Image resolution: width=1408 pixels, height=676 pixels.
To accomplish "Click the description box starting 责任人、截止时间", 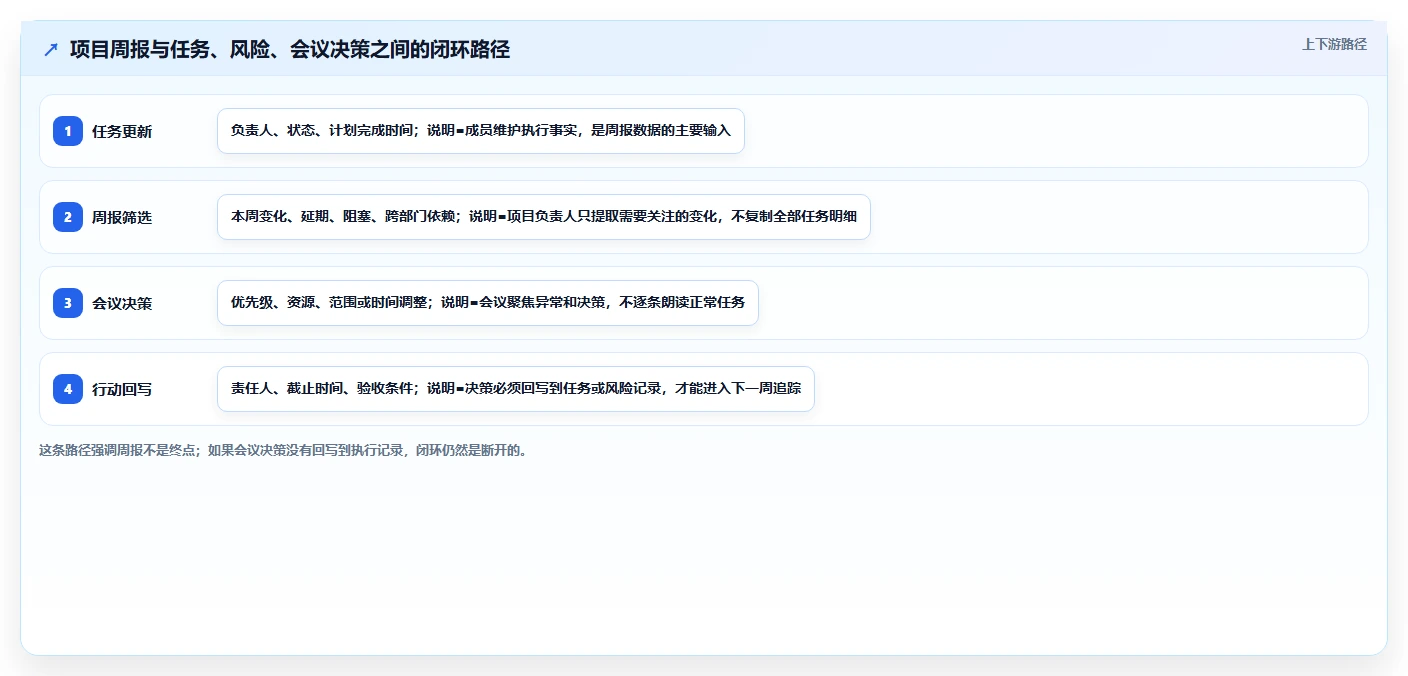I will [516, 389].
